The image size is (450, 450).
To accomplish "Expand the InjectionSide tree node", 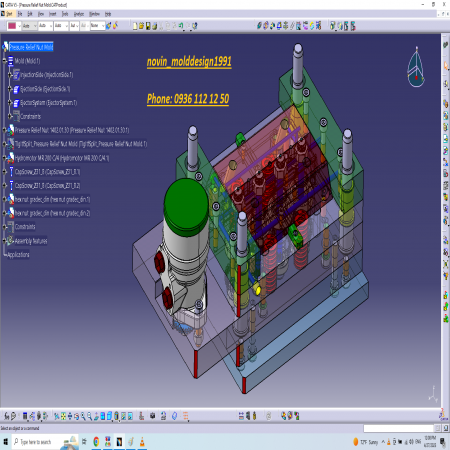I will [10, 75].
